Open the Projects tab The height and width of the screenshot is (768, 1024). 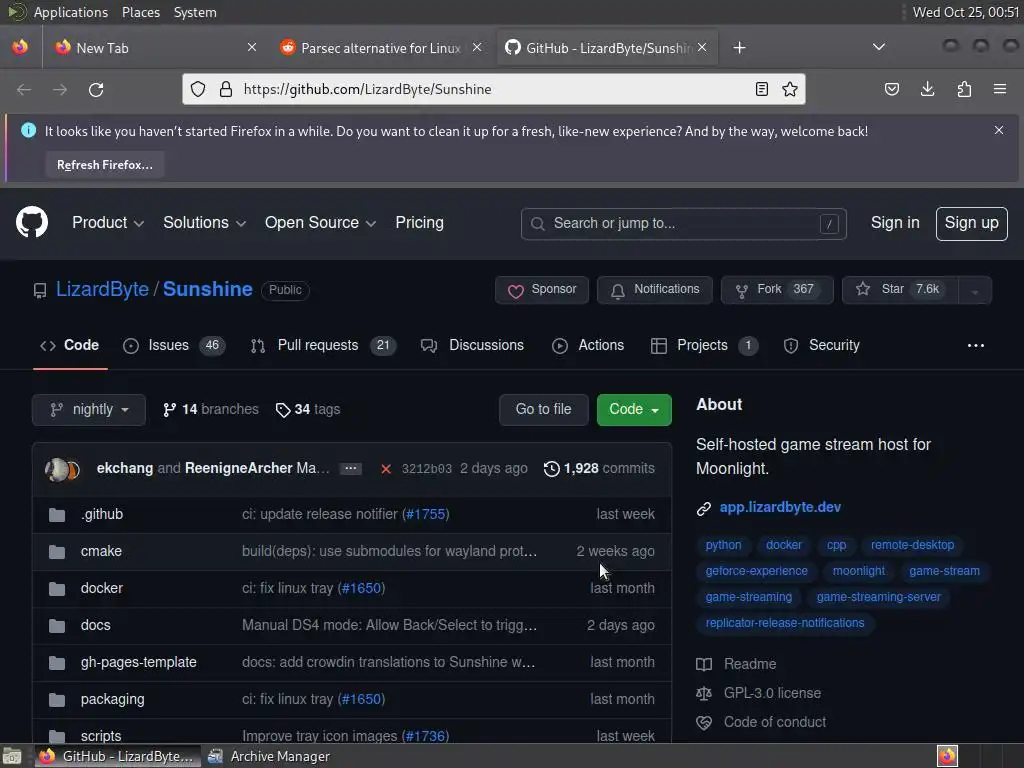pos(704,345)
